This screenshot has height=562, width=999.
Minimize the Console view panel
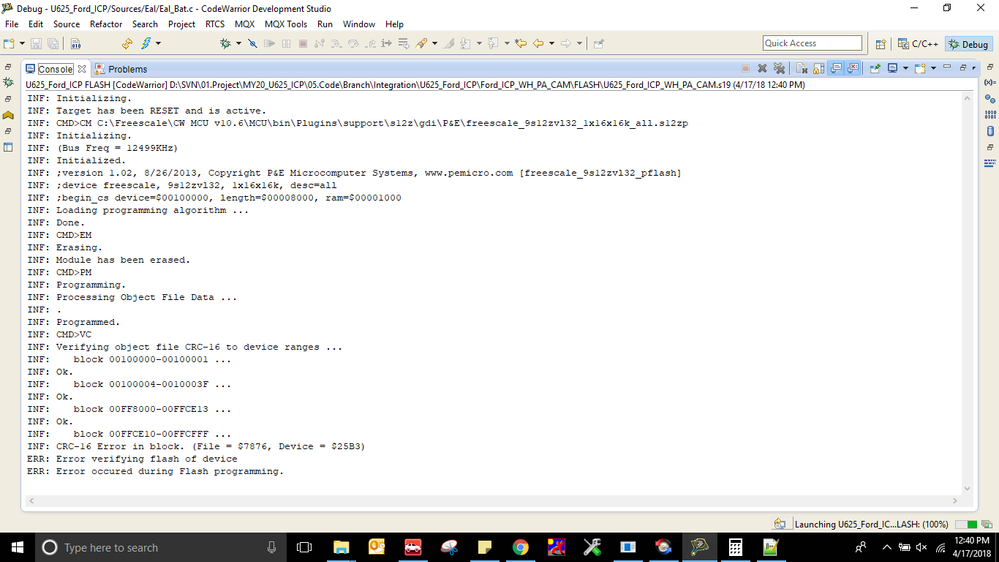coord(947,67)
